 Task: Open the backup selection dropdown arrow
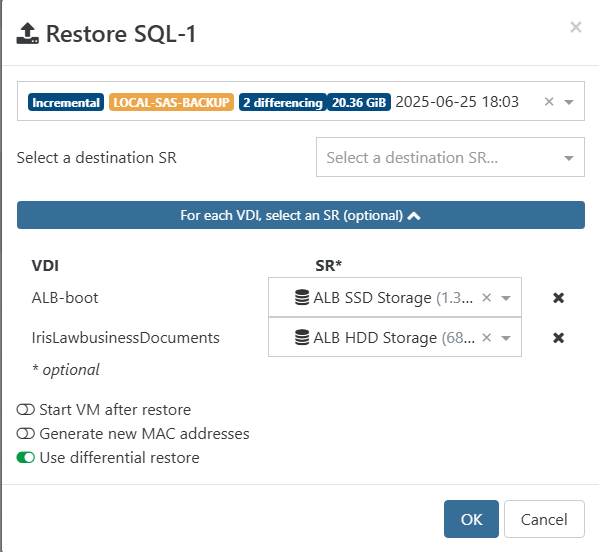click(x=569, y=102)
